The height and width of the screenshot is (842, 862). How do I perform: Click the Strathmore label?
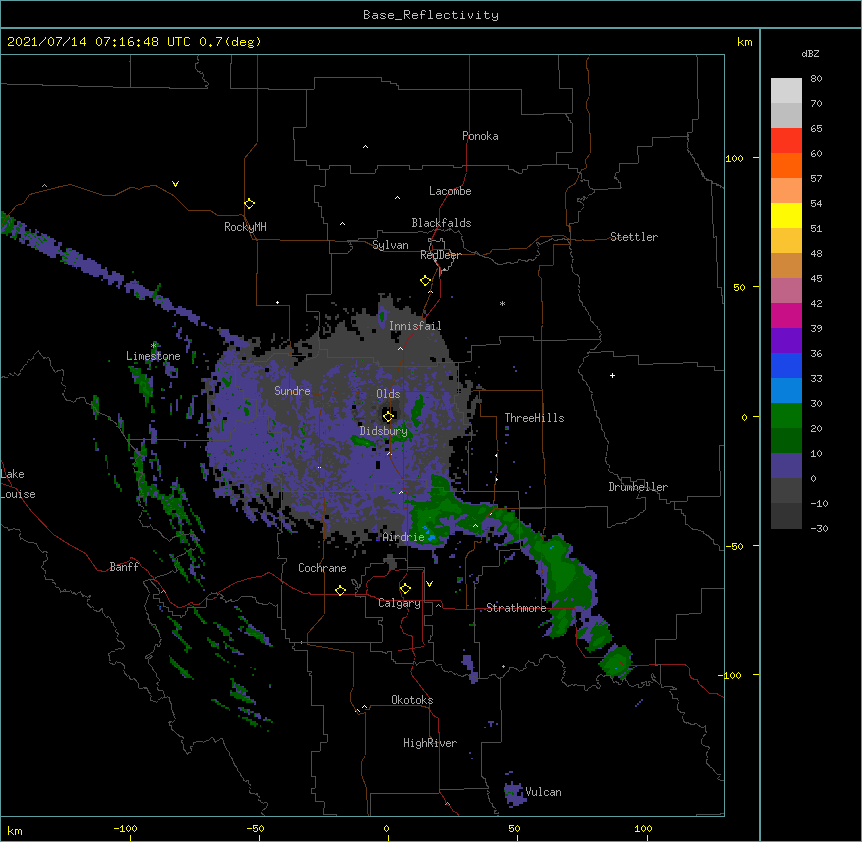(516, 608)
